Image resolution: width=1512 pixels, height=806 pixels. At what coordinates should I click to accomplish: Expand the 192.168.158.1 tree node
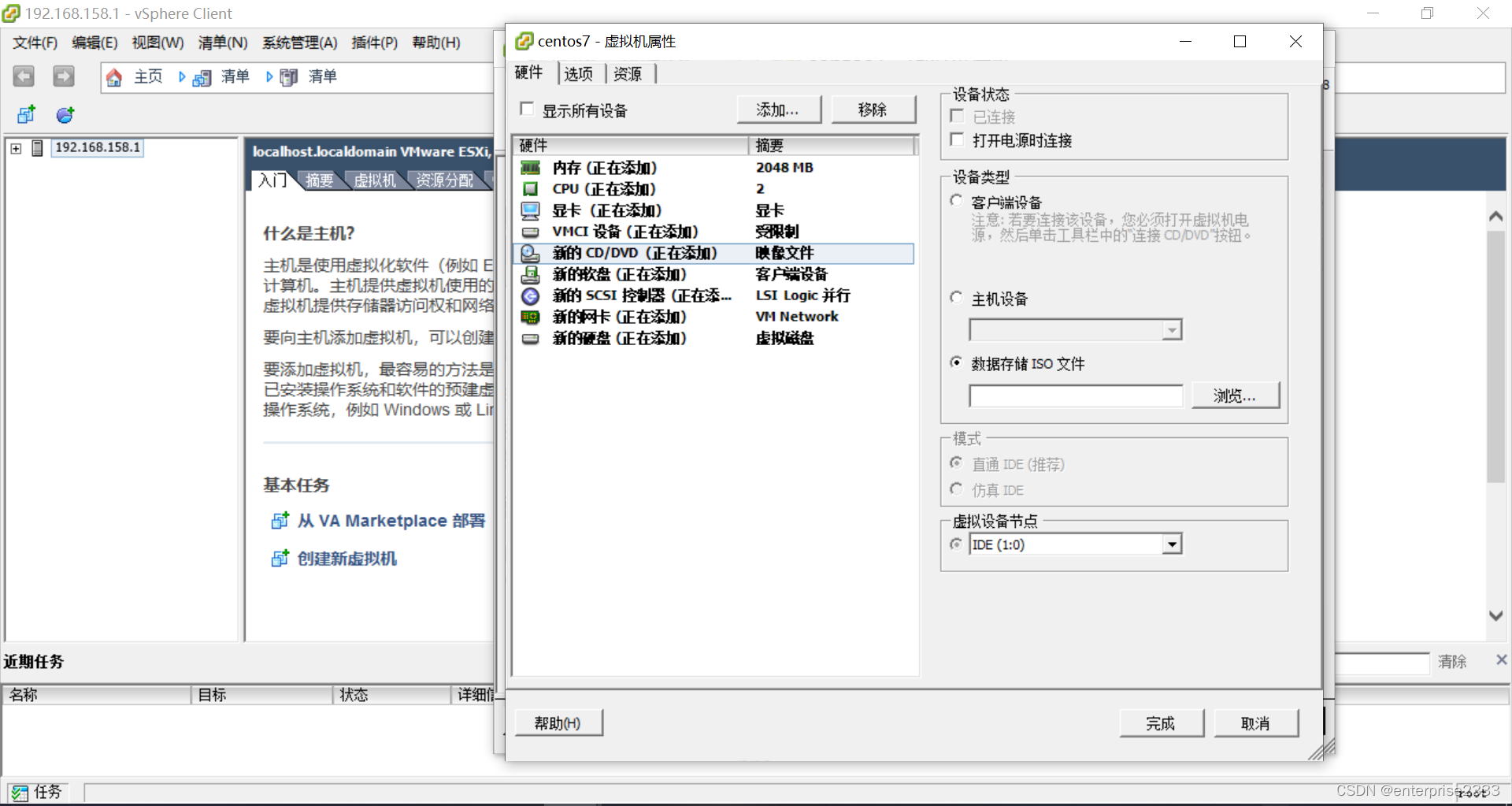[x=16, y=148]
